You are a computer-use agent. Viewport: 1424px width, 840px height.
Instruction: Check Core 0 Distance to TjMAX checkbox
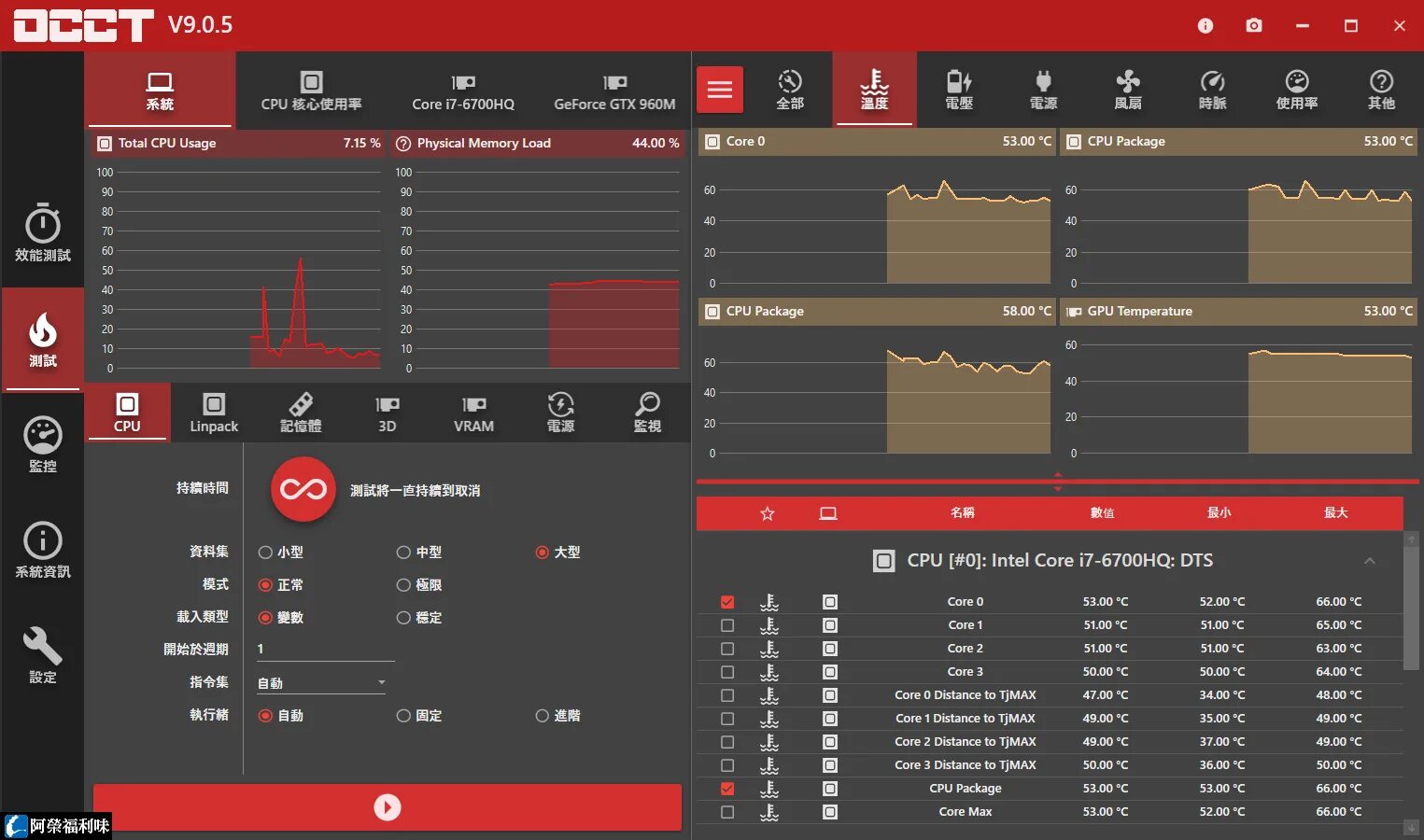[x=727, y=695]
